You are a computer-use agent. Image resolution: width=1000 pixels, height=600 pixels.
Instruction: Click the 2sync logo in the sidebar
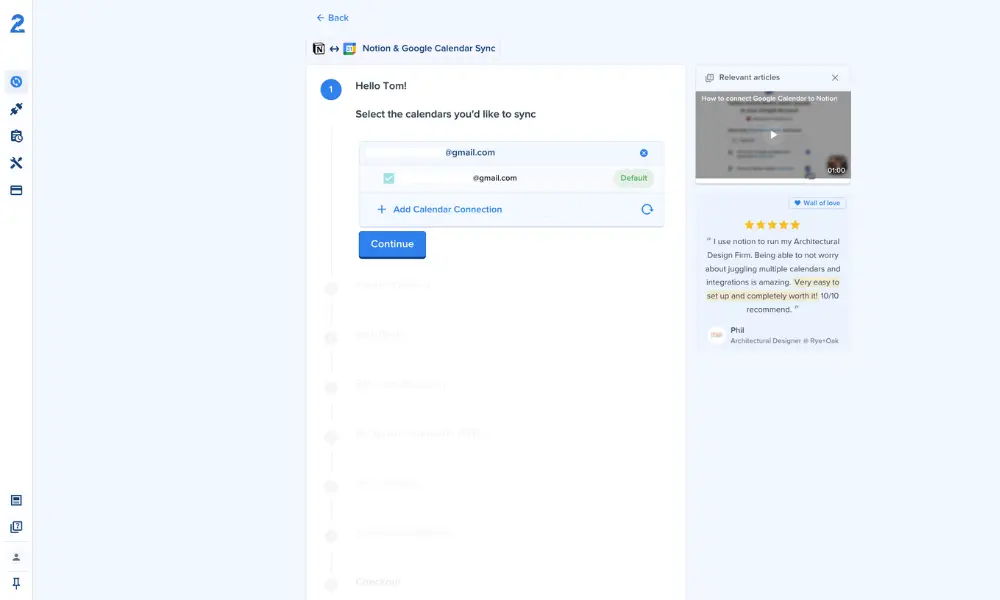17,24
